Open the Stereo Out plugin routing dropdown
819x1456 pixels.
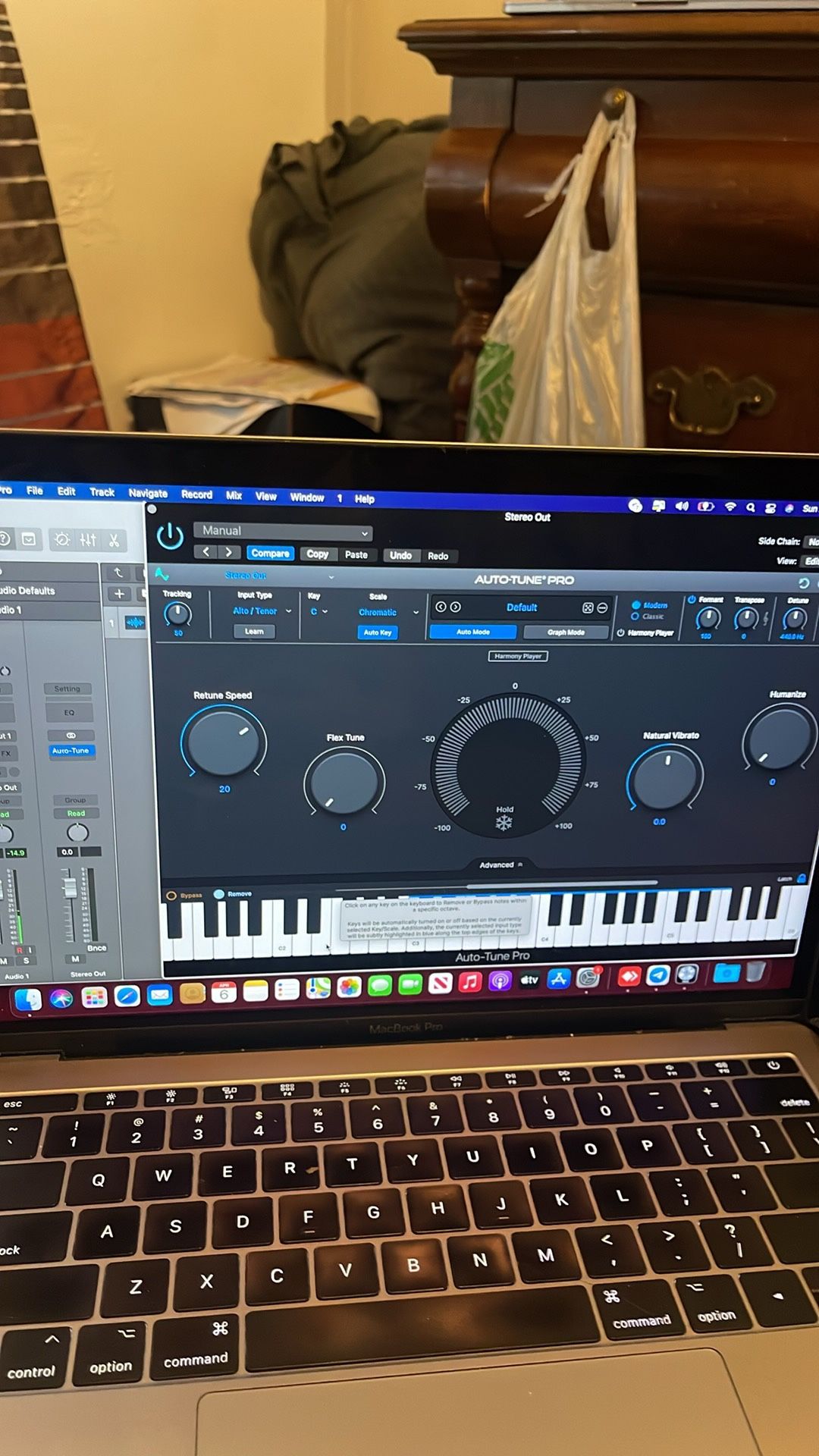(x=278, y=576)
